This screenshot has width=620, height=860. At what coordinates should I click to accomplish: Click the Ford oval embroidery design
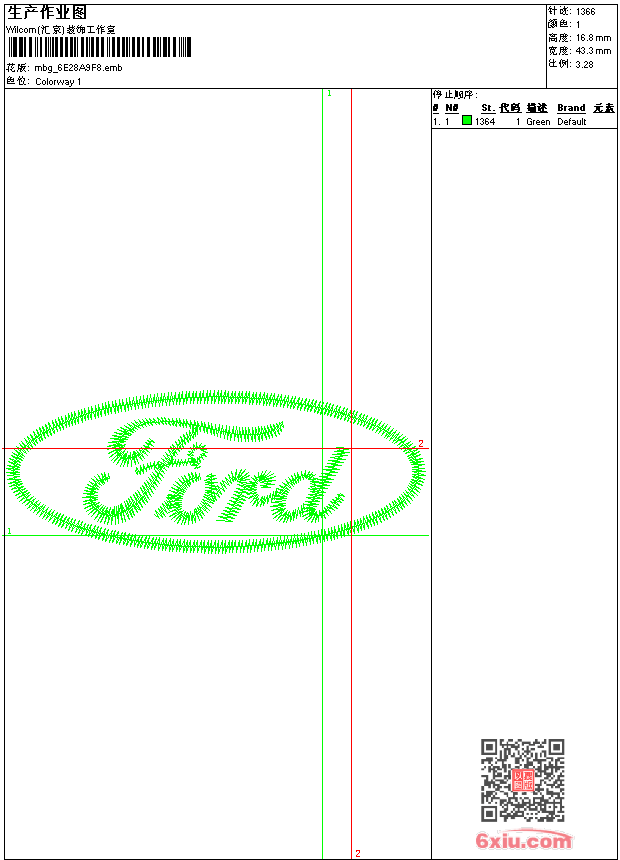coord(216,471)
